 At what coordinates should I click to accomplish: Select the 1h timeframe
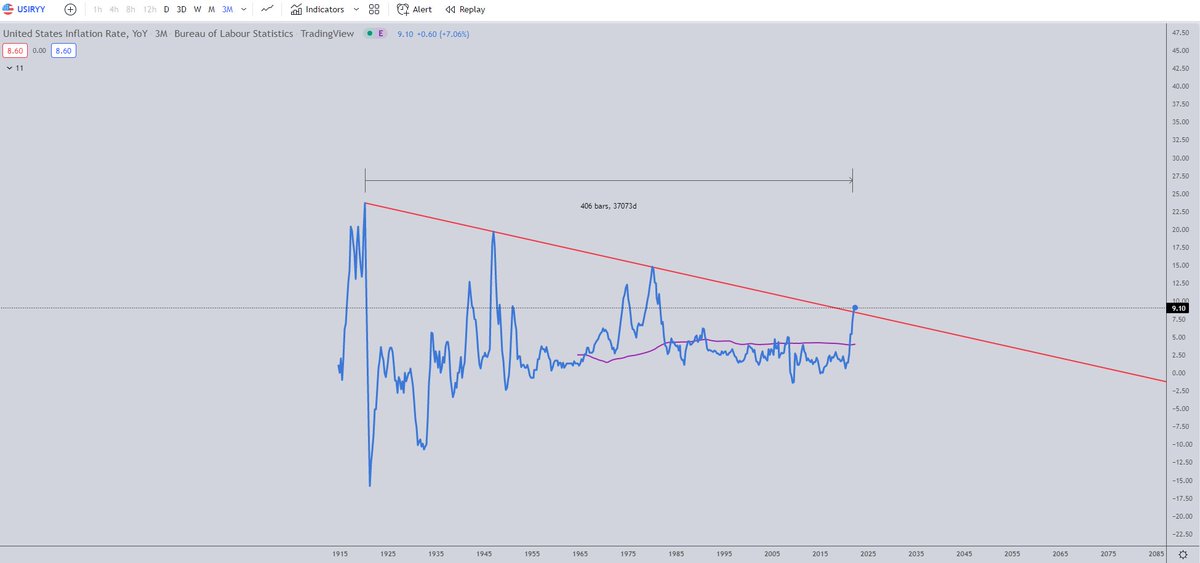point(97,9)
